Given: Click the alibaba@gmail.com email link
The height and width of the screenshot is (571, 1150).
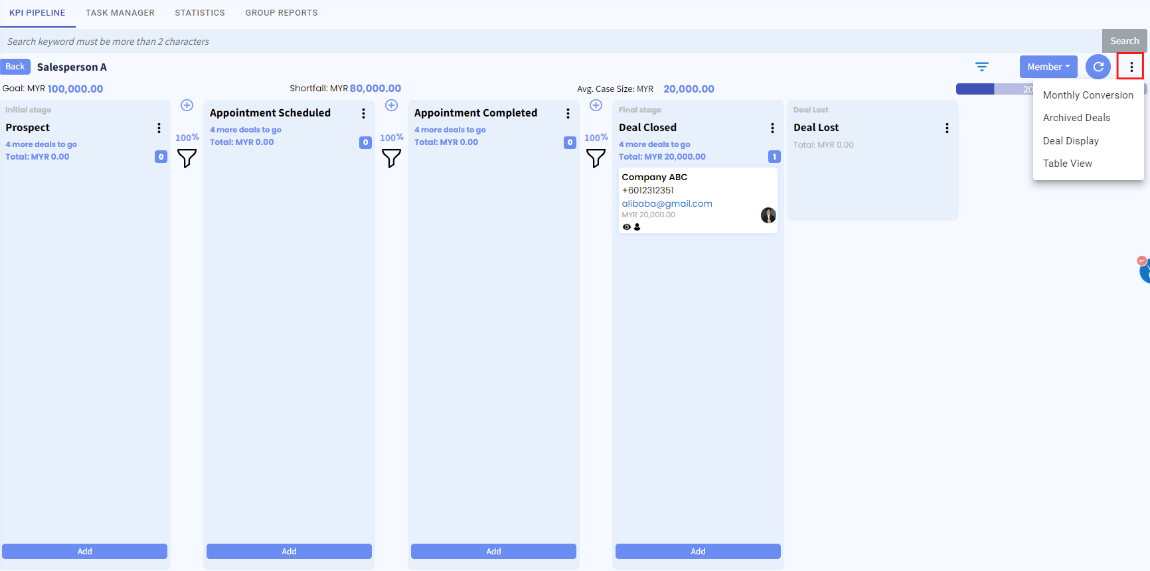Looking at the screenshot, I should click(x=667, y=204).
